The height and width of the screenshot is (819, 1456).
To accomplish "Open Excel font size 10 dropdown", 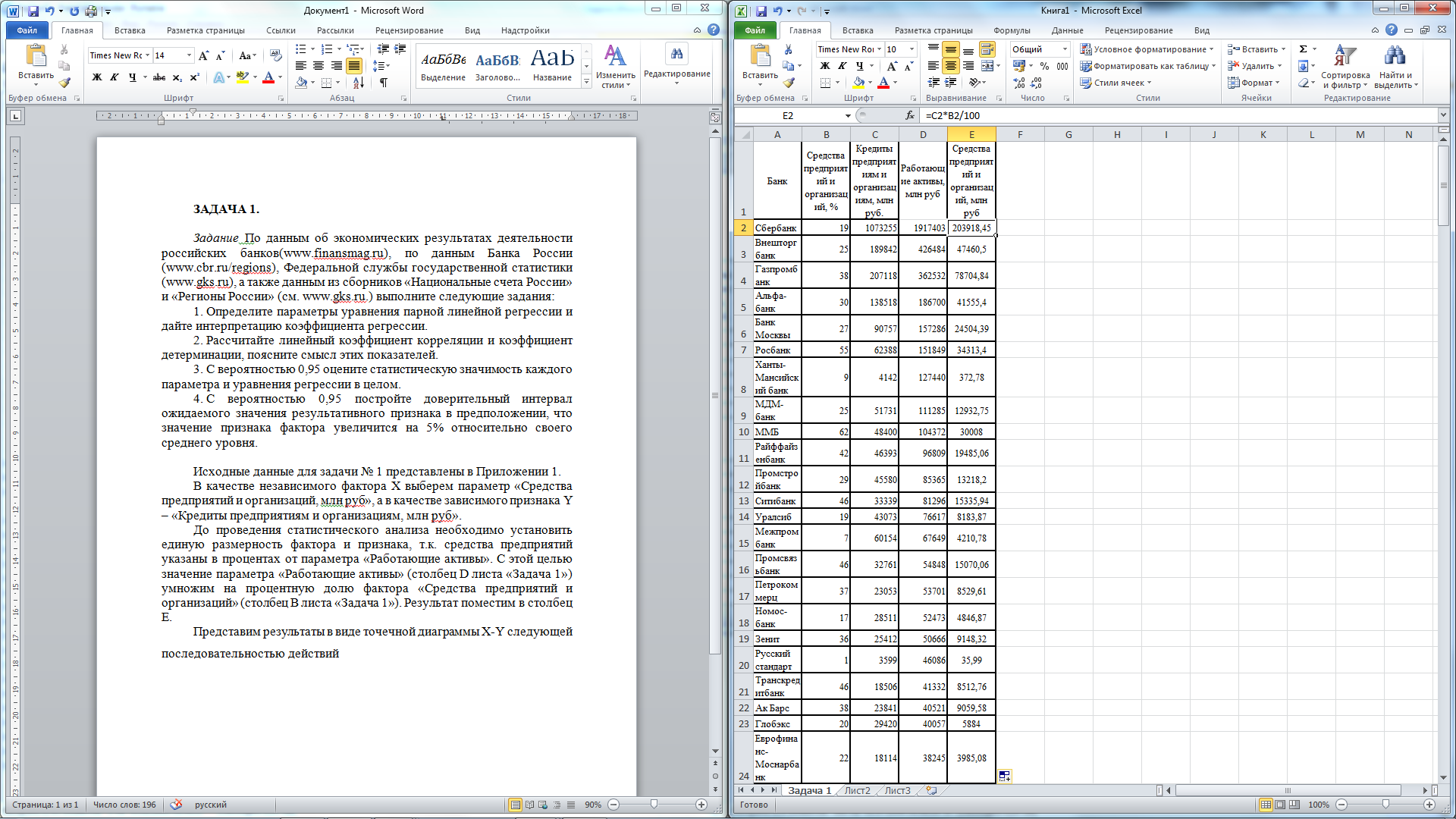I will coord(912,49).
